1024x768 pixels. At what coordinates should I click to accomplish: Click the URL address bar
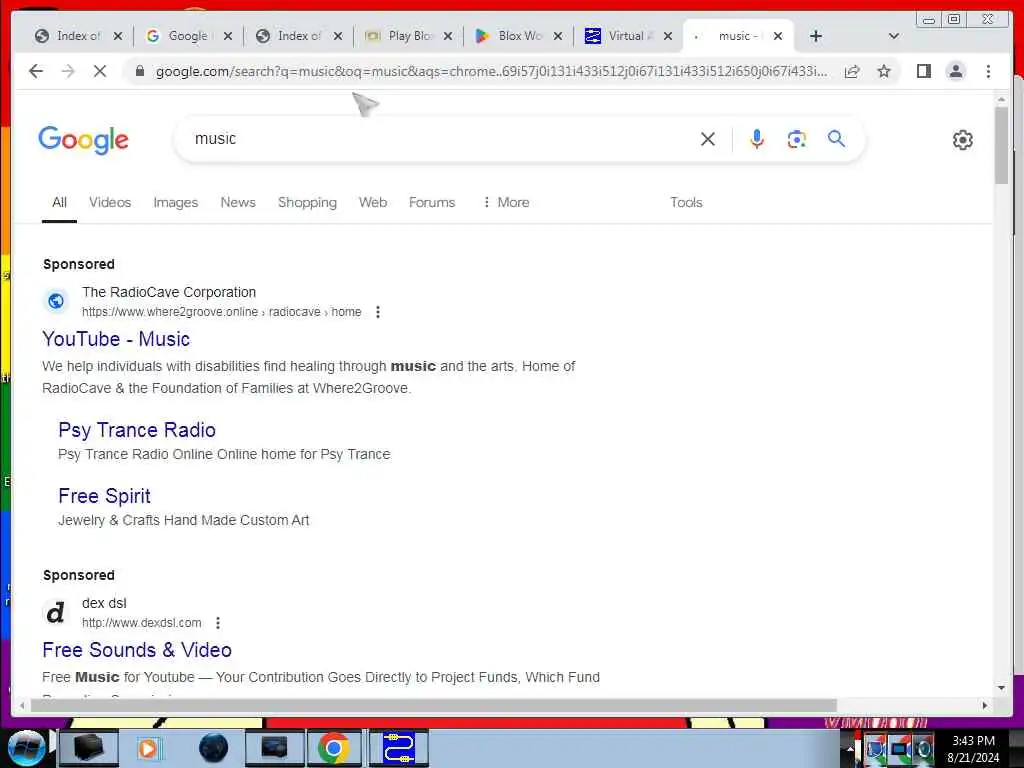click(491, 71)
